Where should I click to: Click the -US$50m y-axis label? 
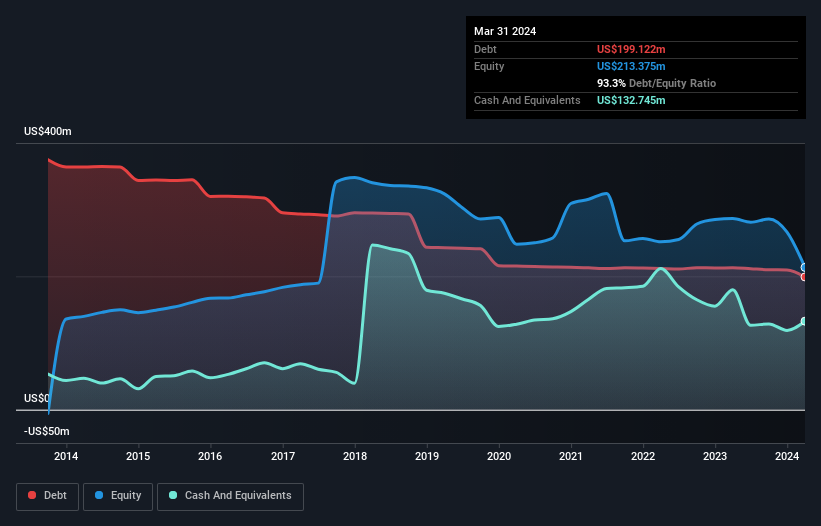tap(47, 431)
